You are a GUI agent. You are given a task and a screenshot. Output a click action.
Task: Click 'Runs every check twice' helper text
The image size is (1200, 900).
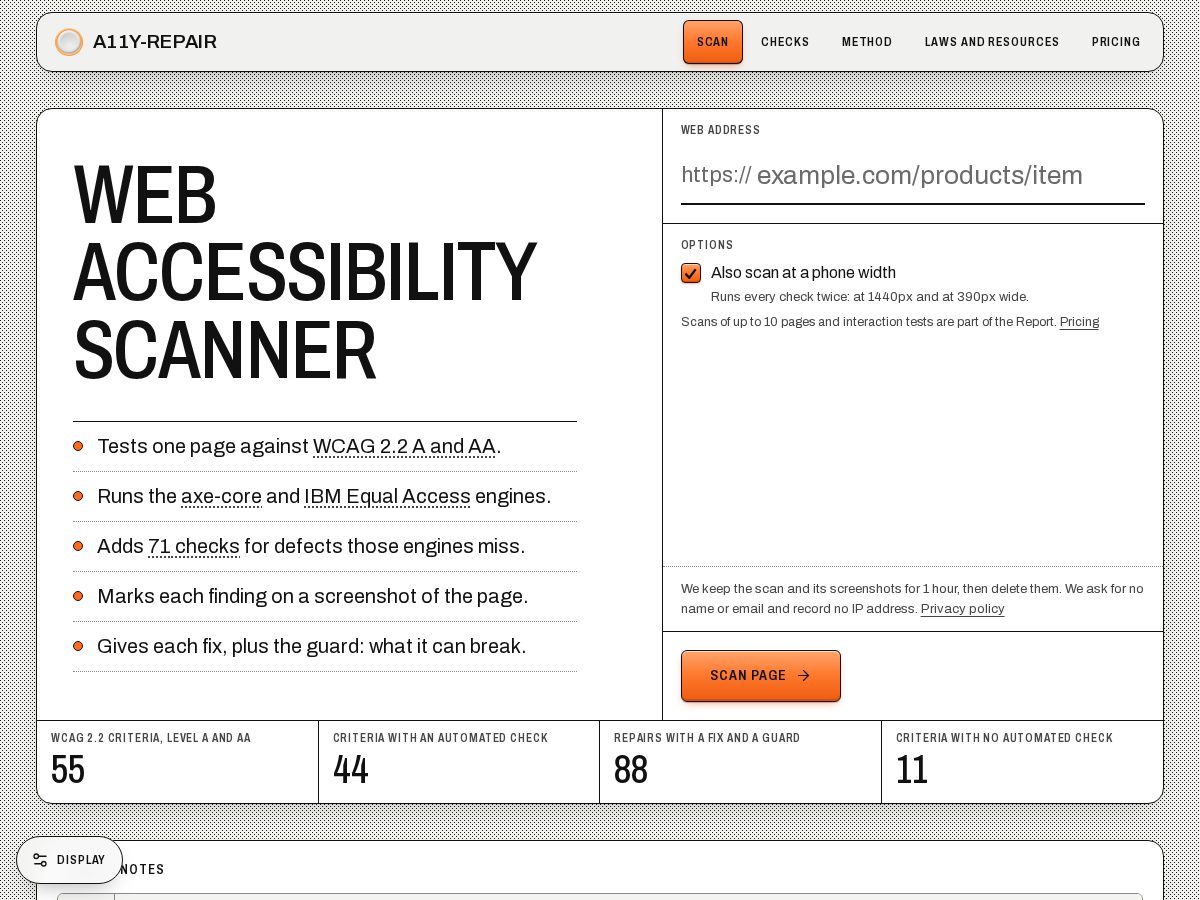pyautogui.click(x=869, y=297)
